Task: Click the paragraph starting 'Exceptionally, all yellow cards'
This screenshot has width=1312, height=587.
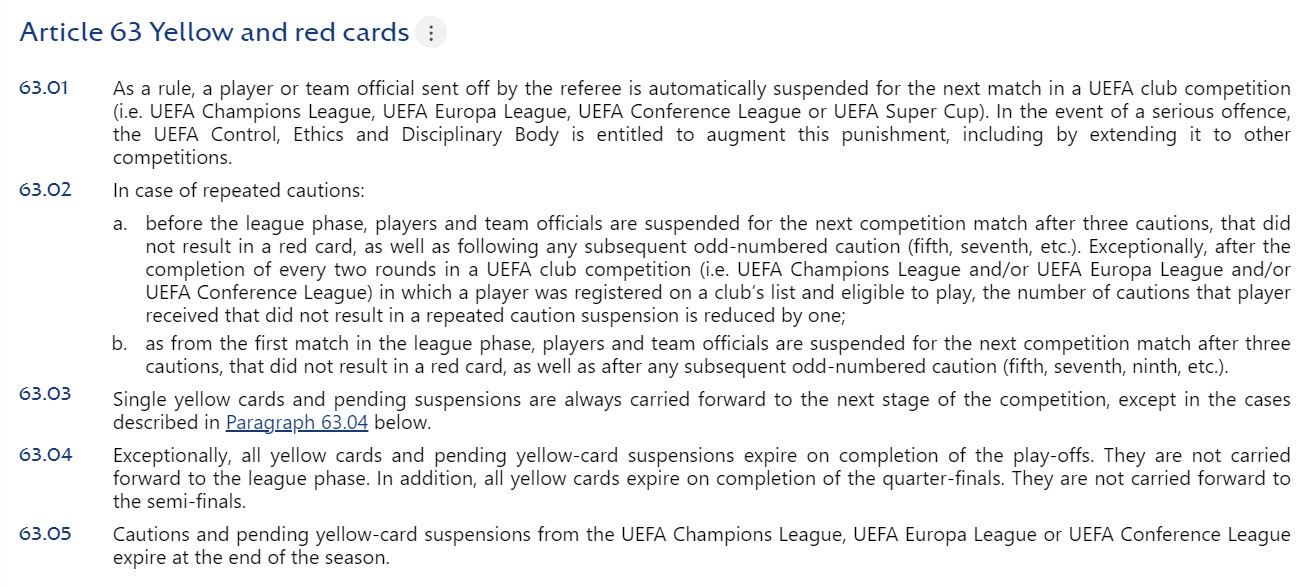Action: click(701, 478)
